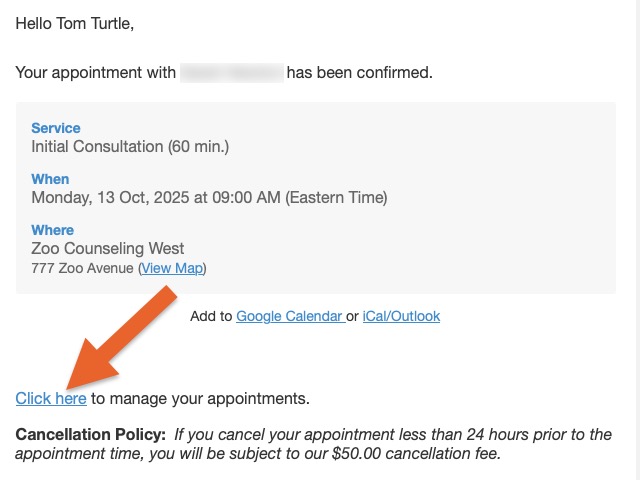This screenshot has height=480, width=640.
Task: Select the Where heading label
Action: pos(53,230)
